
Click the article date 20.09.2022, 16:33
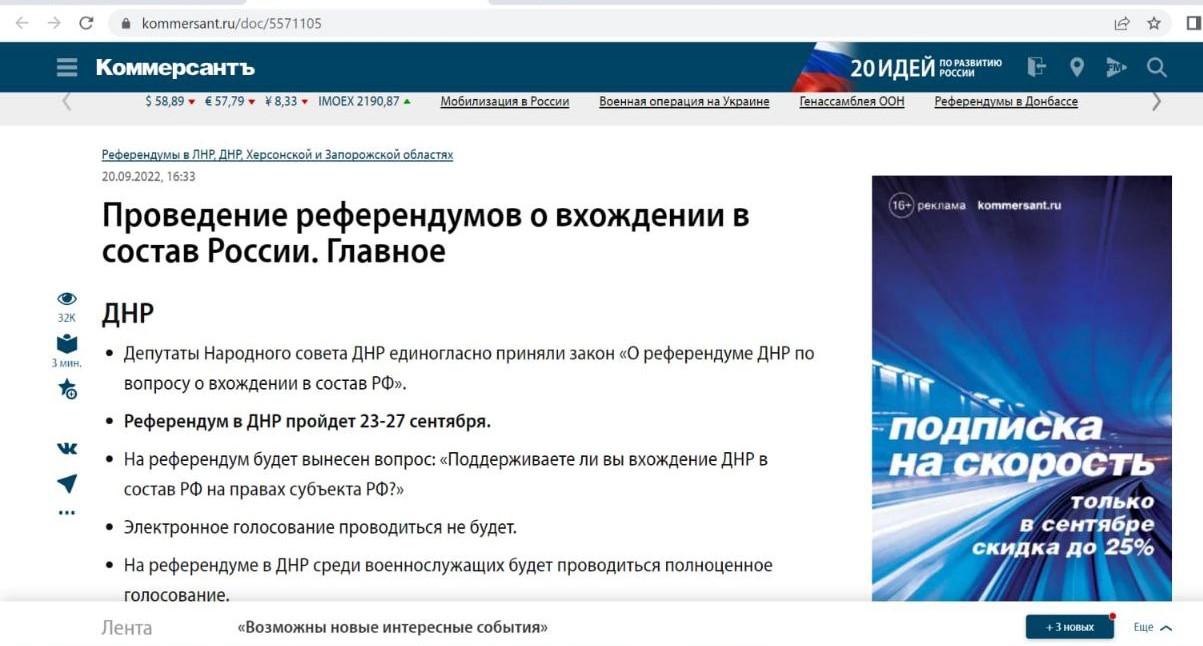[x=149, y=176]
